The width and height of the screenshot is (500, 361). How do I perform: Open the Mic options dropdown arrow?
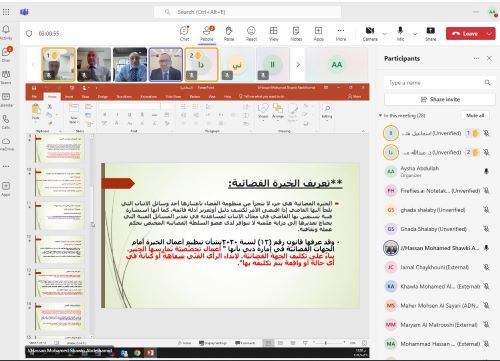coord(415,34)
